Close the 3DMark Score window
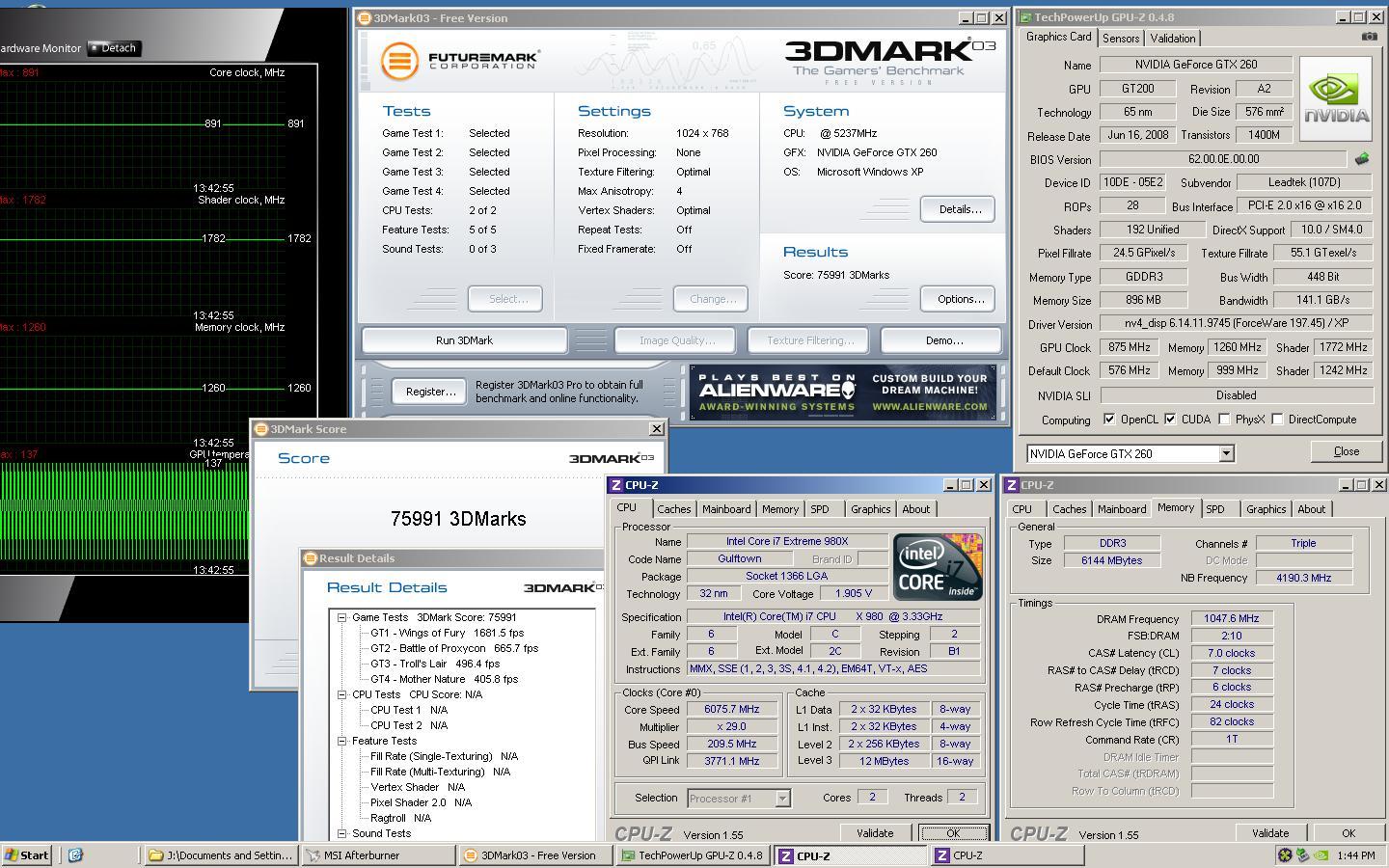The width and height of the screenshot is (1389, 868). [x=656, y=429]
